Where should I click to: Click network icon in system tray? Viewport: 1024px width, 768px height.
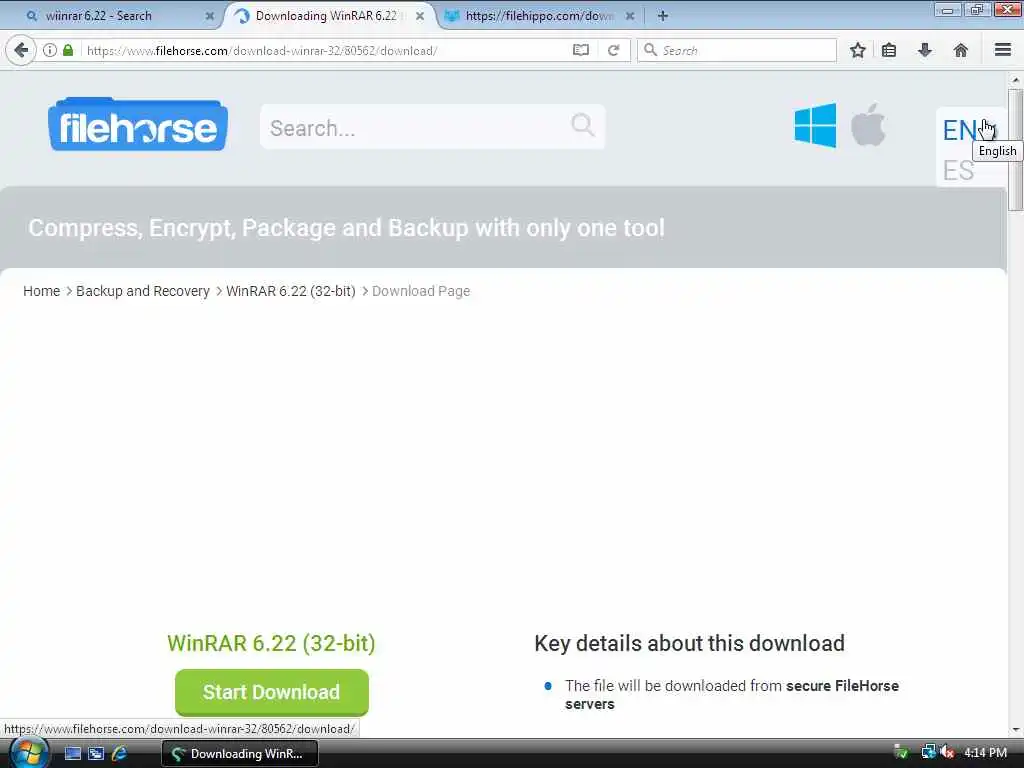click(x=928, y=753)
